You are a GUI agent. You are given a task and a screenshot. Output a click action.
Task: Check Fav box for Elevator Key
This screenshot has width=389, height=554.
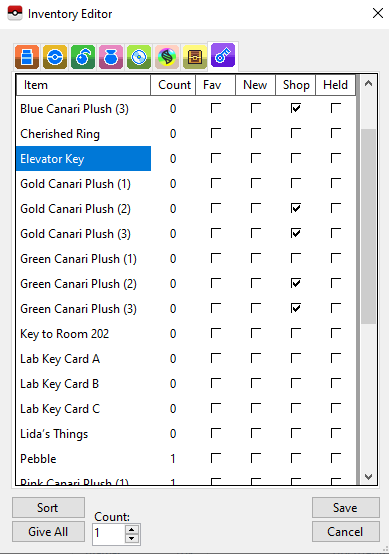[x=216, y=158]
